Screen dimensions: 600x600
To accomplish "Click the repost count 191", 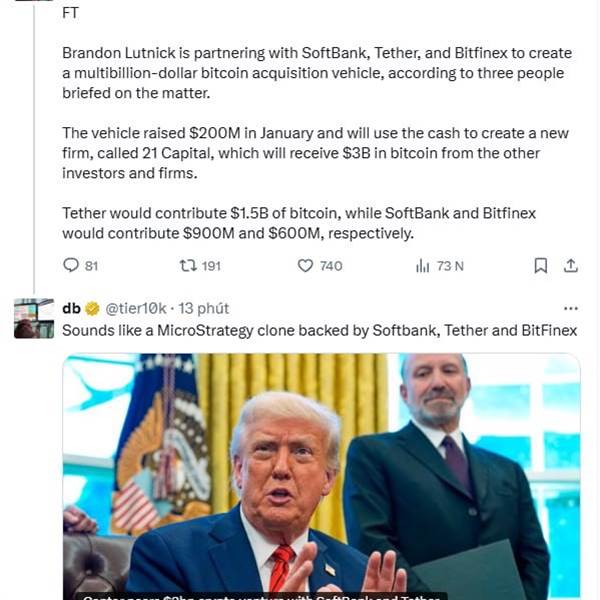I will click(211, 266).
